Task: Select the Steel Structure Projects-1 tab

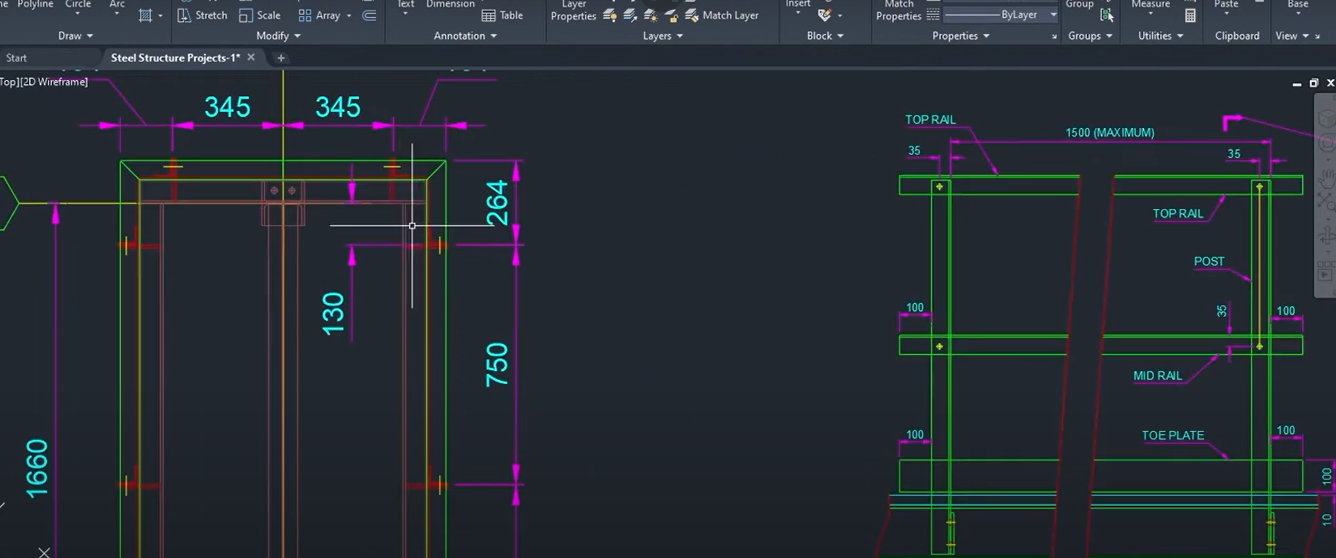Action: (x=175, y=58)
